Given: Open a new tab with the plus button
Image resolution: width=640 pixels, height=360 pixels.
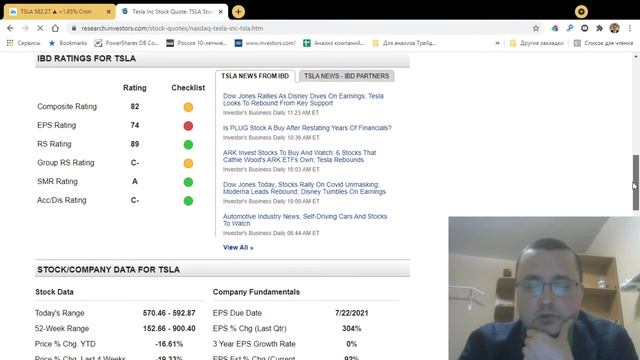Looking at the screenshot, I should click(238, 11).
